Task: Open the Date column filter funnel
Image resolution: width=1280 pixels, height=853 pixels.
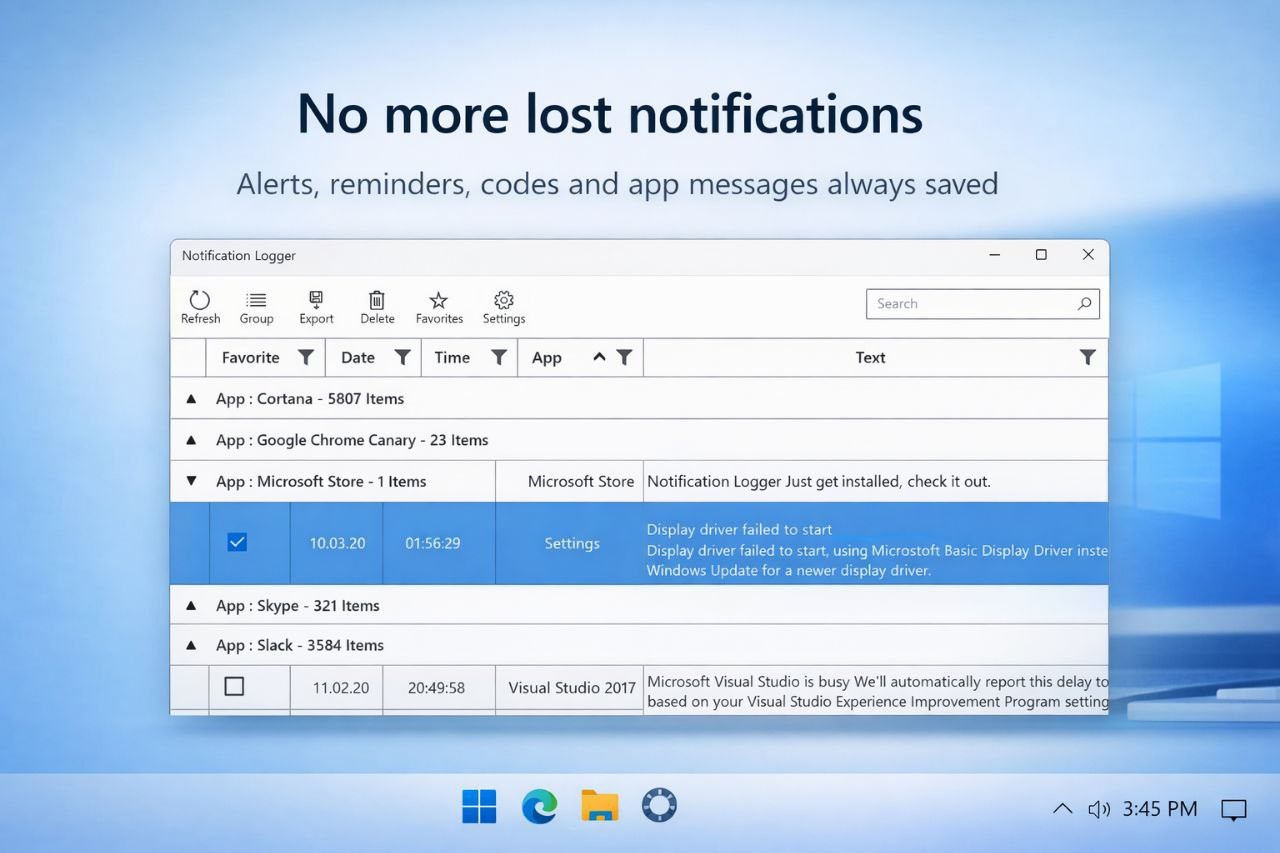Action: (x=402, y=357)
